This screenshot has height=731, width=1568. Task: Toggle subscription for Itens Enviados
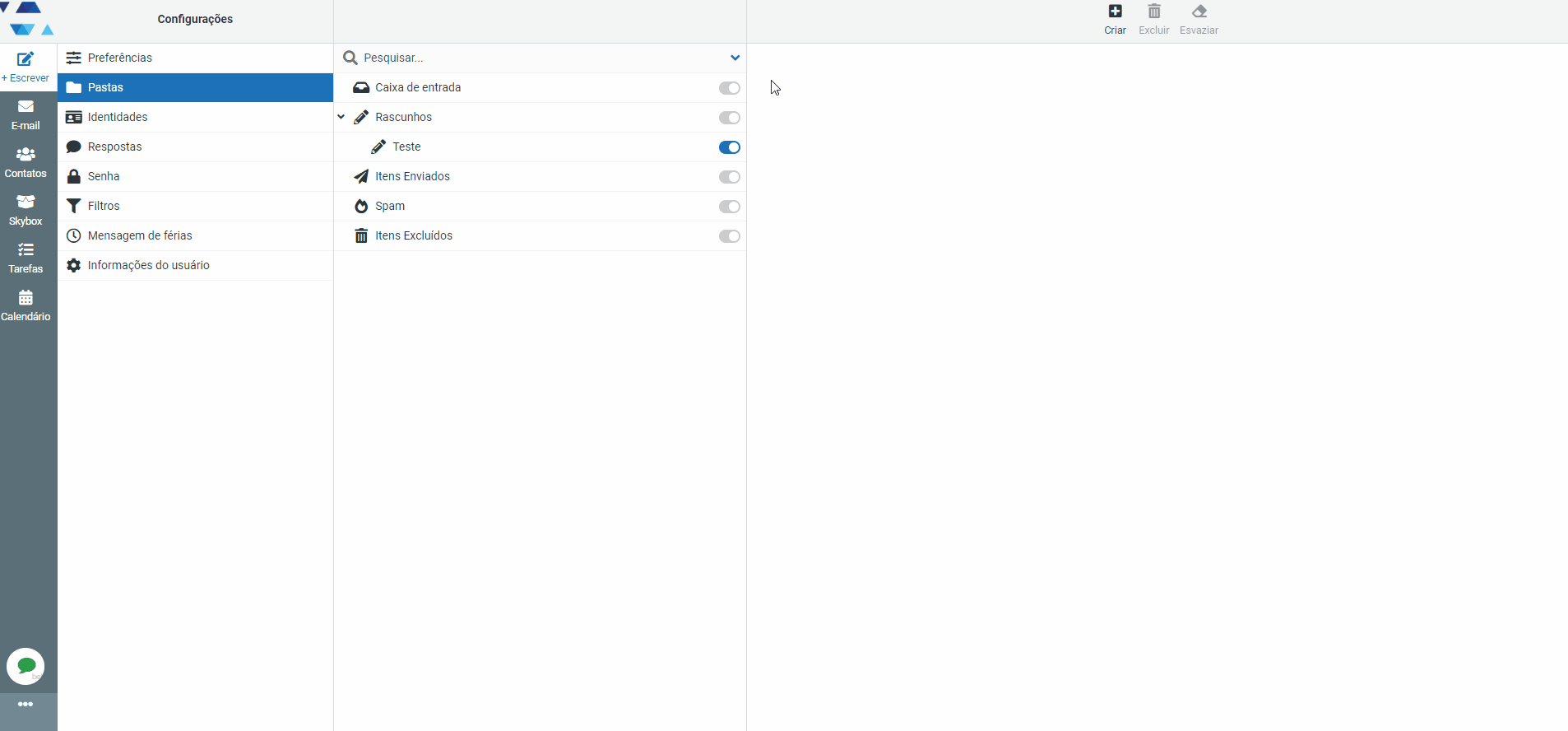(730, 177)
